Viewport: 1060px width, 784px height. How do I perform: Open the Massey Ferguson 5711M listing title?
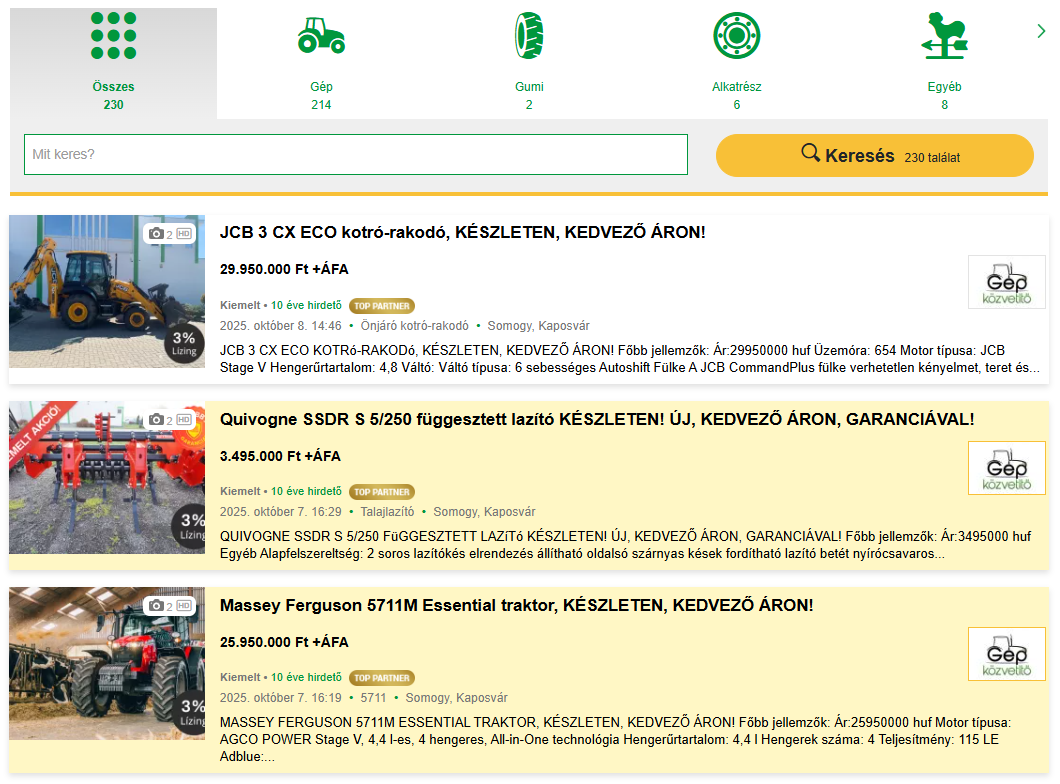click(x=516, y=606)
